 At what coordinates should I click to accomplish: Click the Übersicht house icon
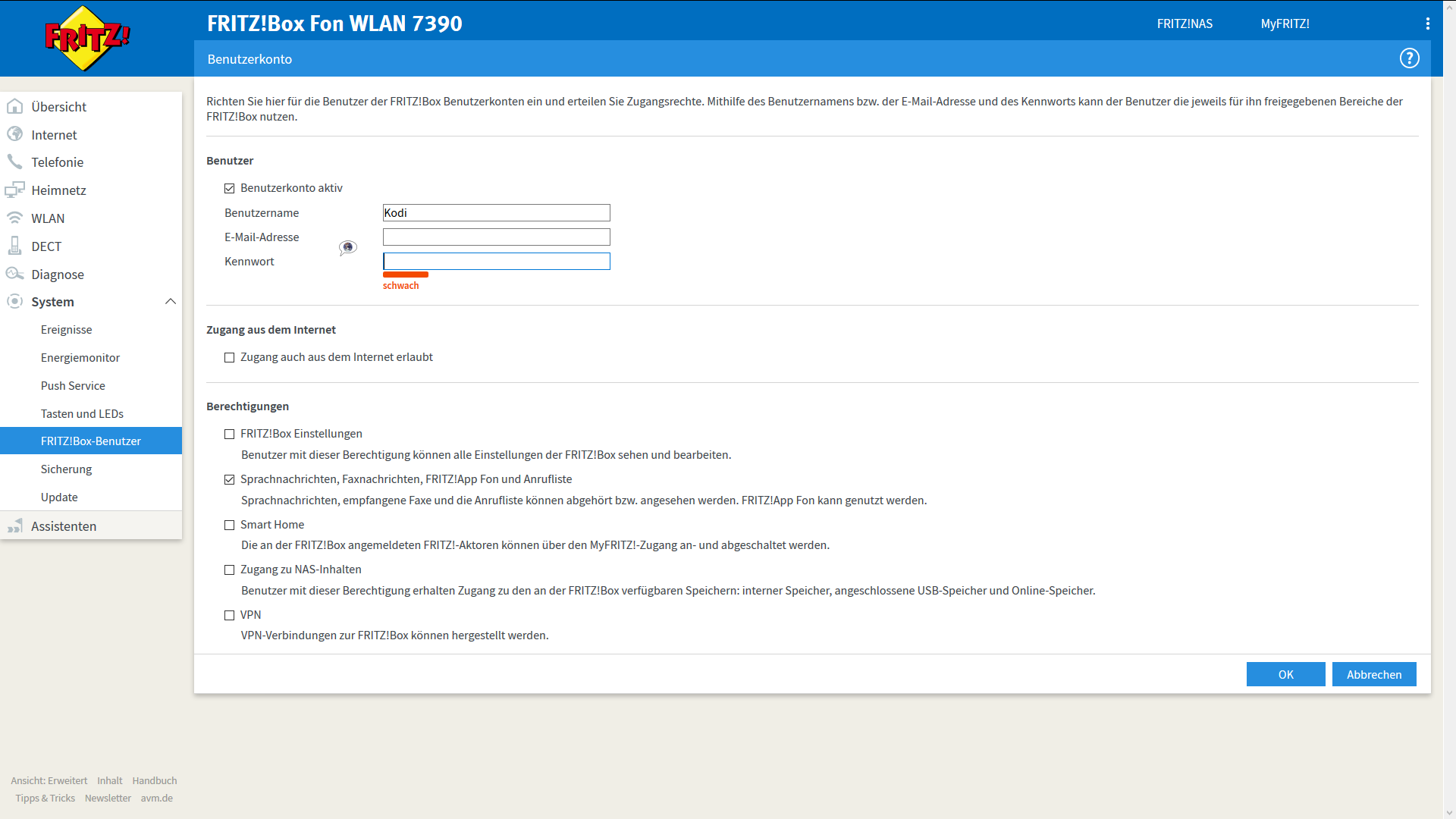click(x=14, y=106)
